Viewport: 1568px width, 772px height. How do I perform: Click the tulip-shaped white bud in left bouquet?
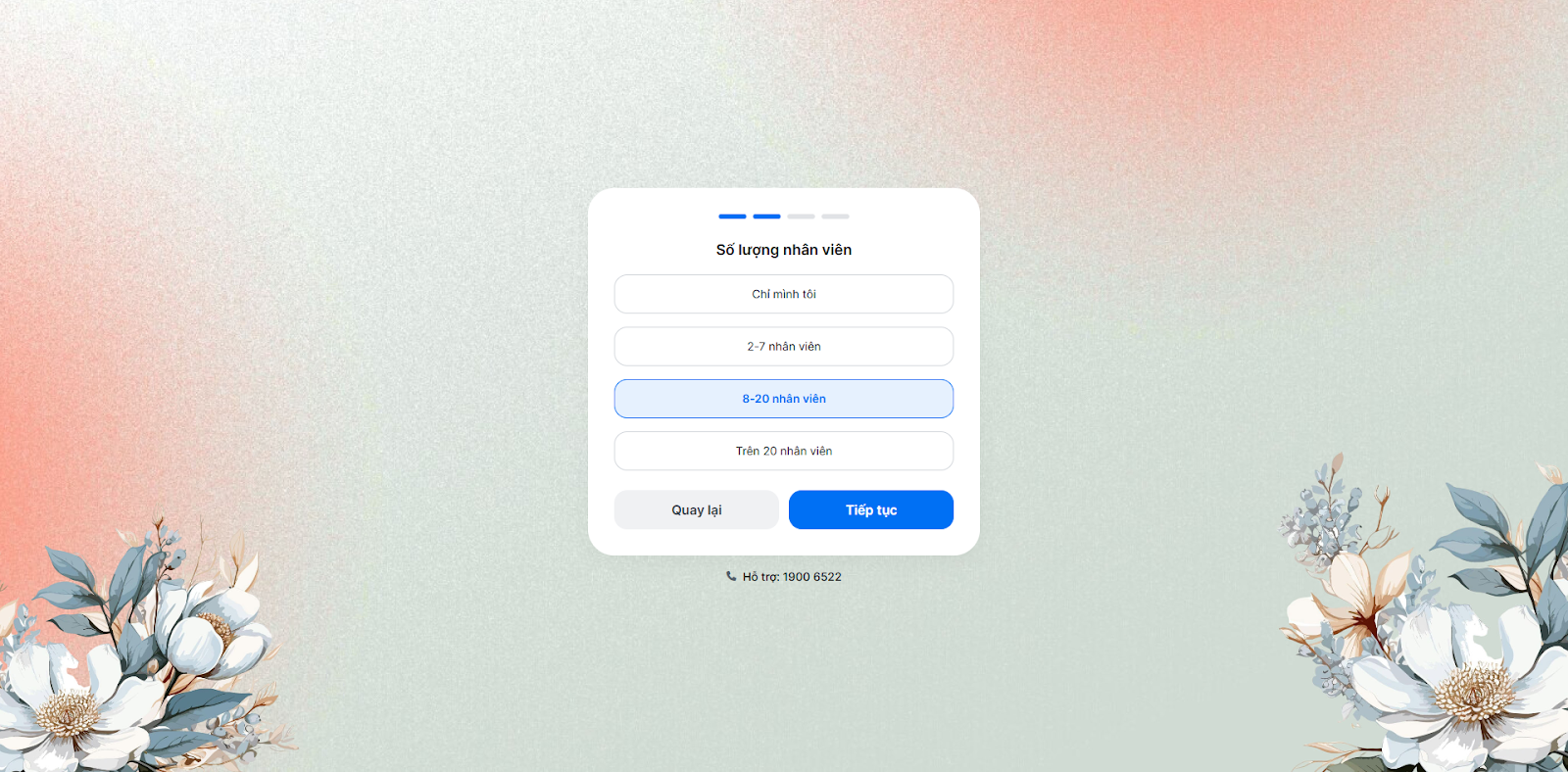tap(191, 627)
